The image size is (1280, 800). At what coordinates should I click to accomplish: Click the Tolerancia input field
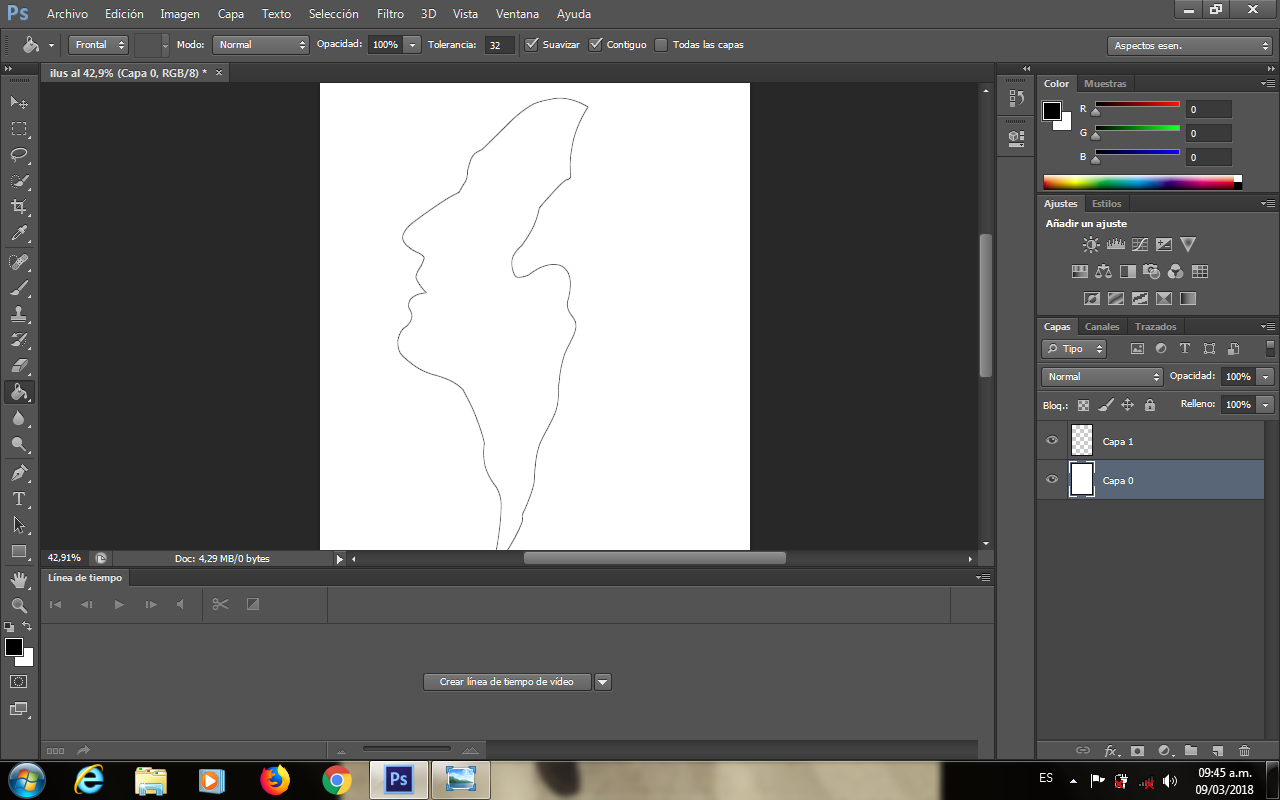[499, 45]
